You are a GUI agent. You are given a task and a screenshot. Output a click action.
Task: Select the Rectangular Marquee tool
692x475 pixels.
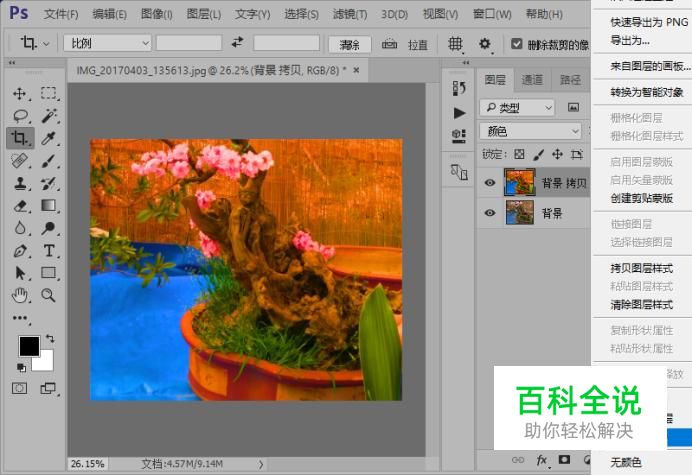[49, 94]
